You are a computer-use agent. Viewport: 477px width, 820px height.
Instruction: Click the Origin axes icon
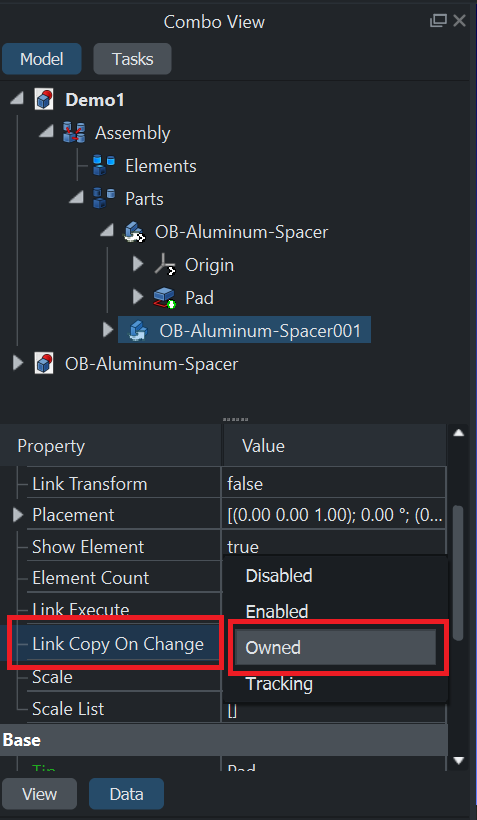tap(164, 265)
